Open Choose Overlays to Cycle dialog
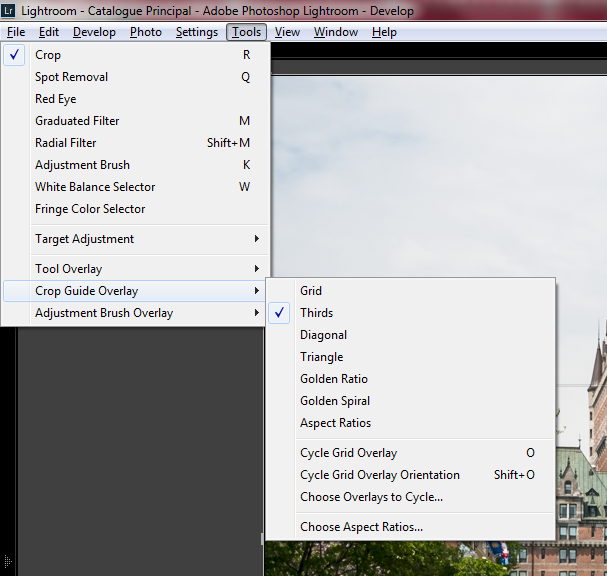The width and height of the screenshot is (607, 576). (411, 497)
